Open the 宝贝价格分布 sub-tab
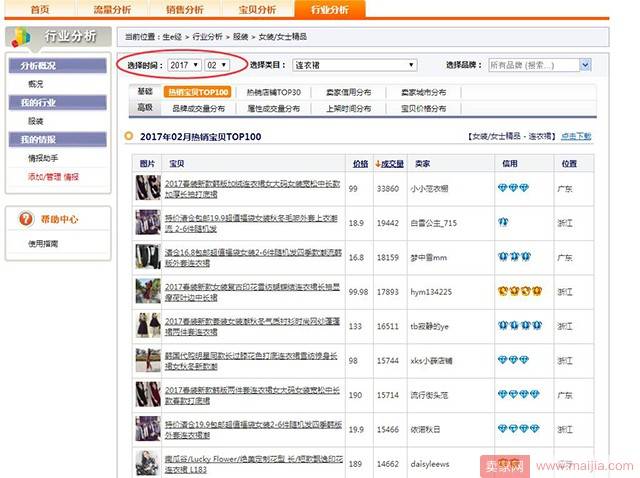 coord(423,109)
